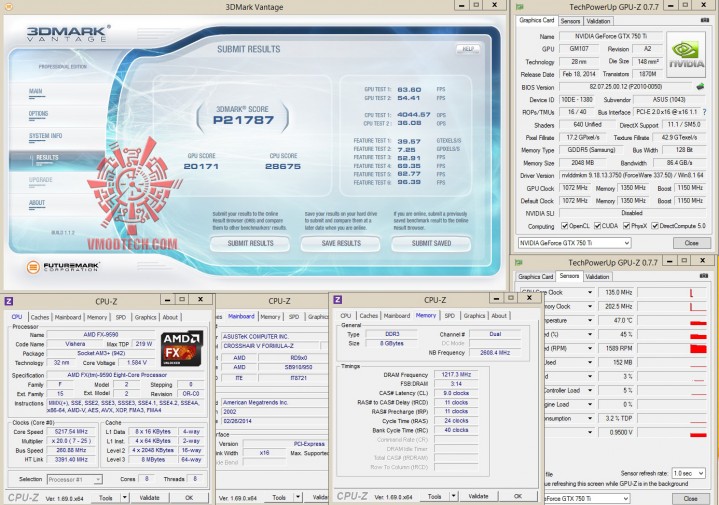
Task: Open the GPU selection dropdown in top GPU-Z window
Action: tap(574, 243)
